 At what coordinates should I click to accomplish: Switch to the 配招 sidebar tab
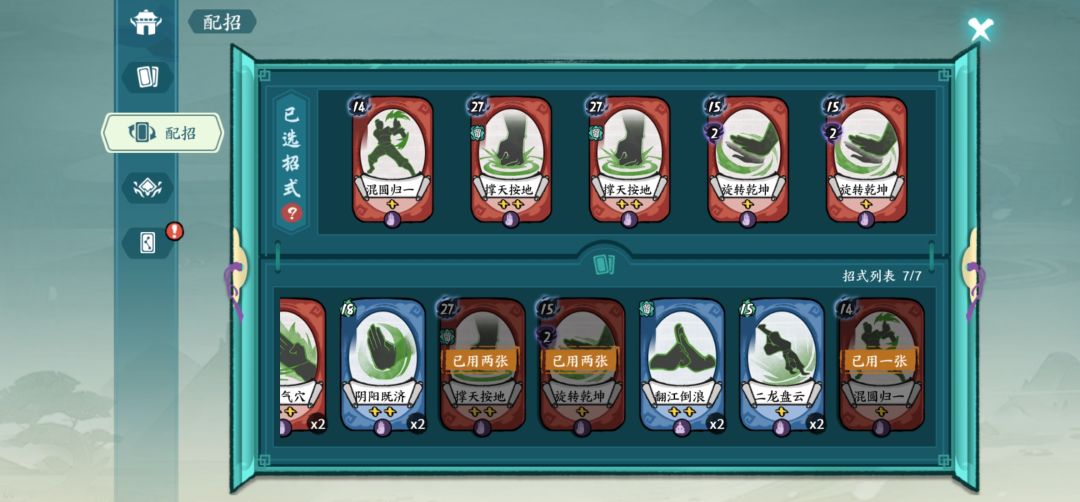click(x=163, y=133)
